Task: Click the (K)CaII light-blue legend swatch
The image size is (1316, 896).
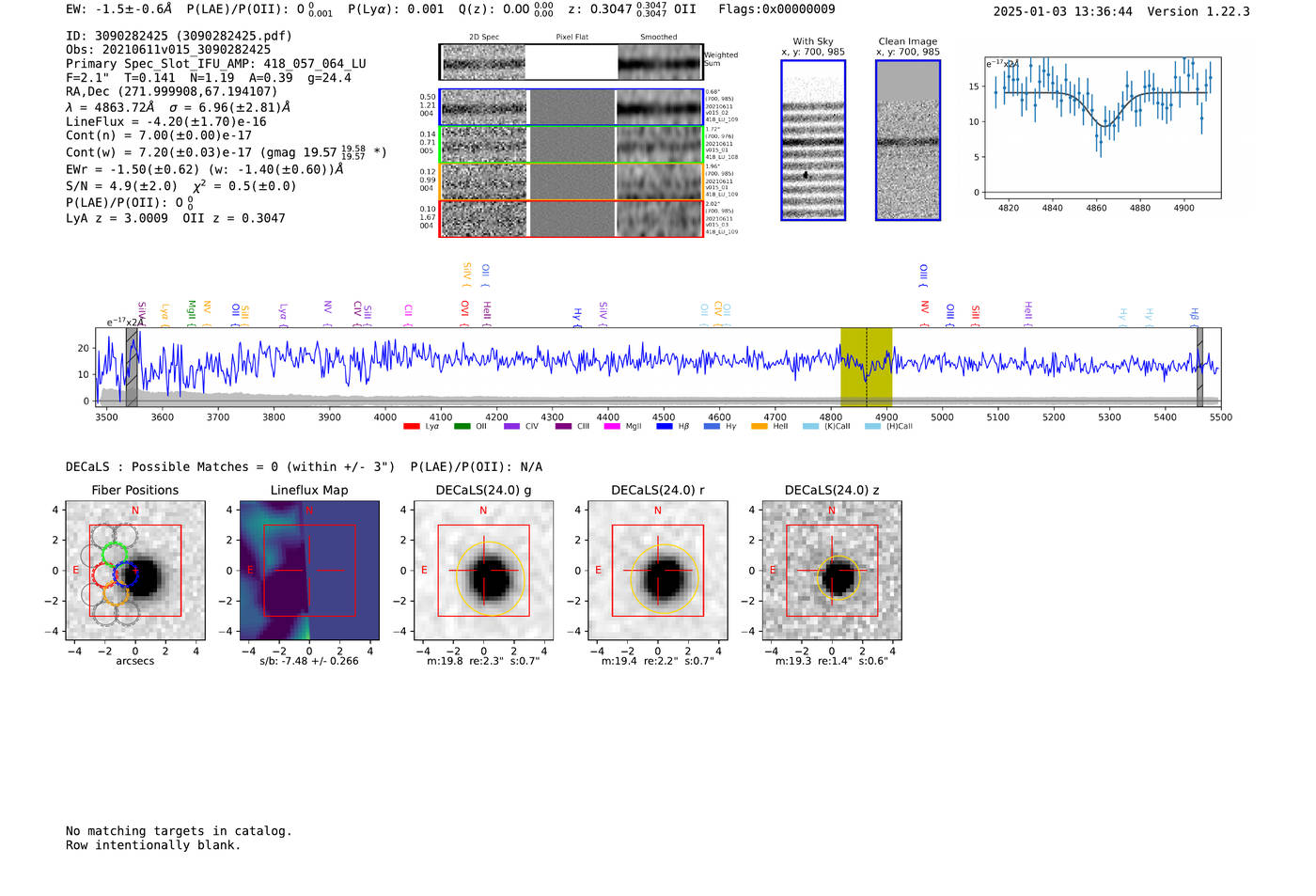Action: [810, 427]
